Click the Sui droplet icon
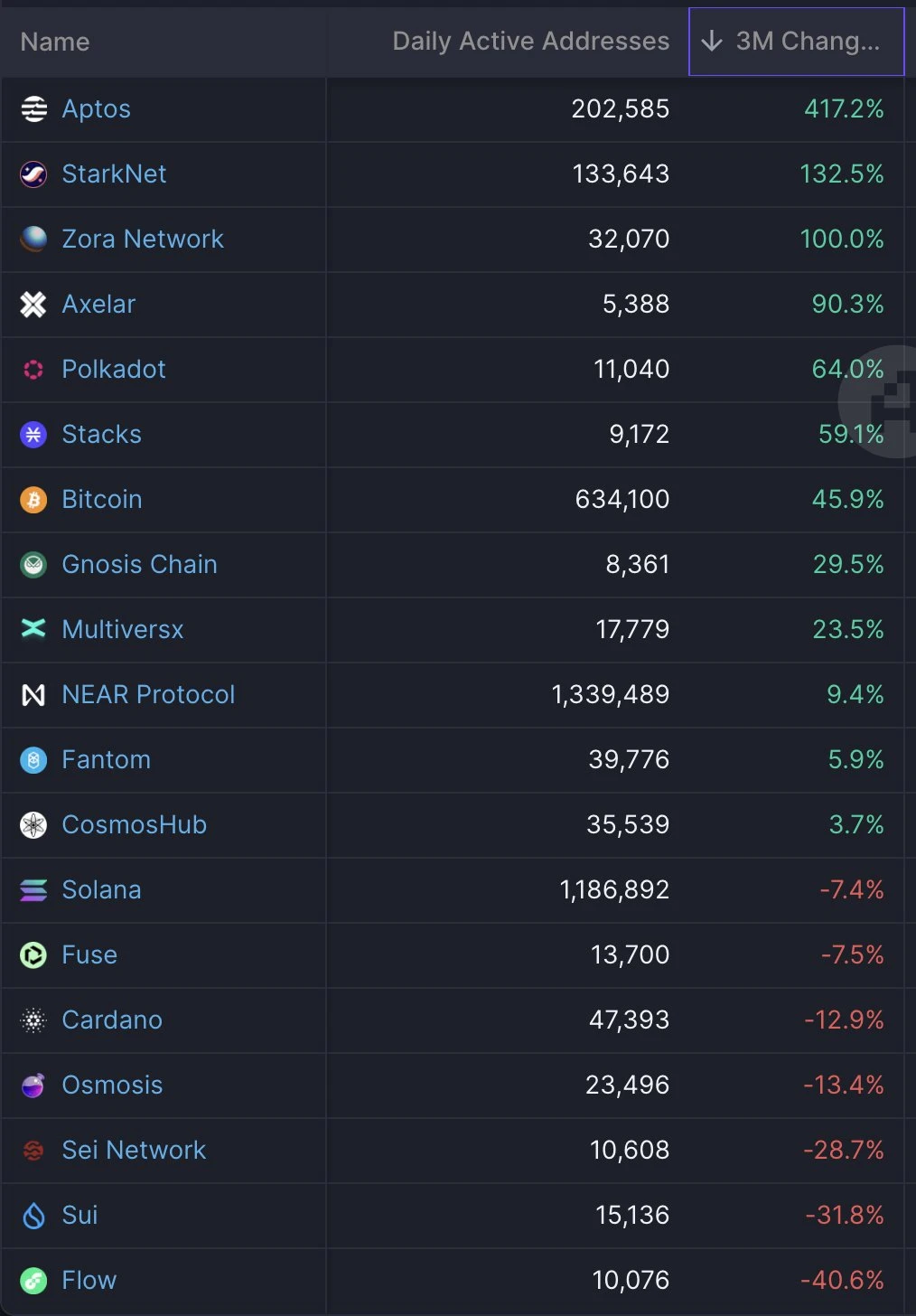 pos(33,1216)
